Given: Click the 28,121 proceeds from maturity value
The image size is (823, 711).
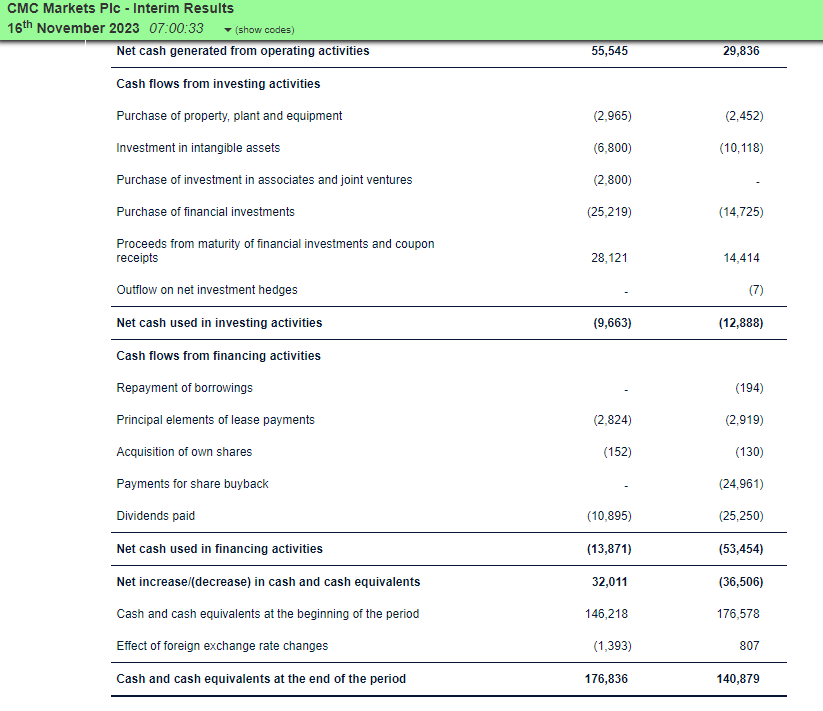Looking at the screenshot, I should [609, 258].
